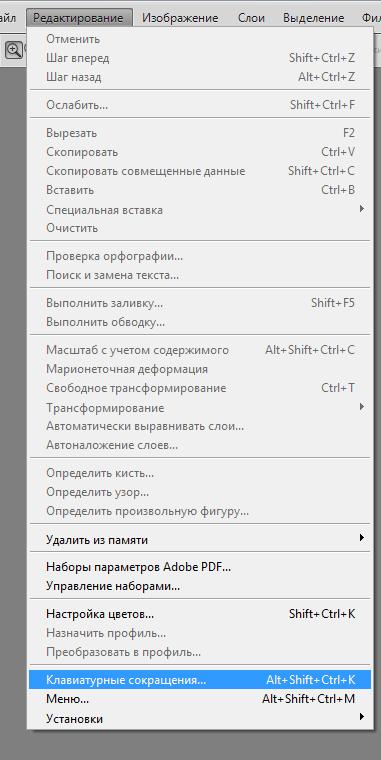Viewport: 381px width, 760px height.
Task: Select Проверка орфографии menu item
Action: (x=200, y=255)
